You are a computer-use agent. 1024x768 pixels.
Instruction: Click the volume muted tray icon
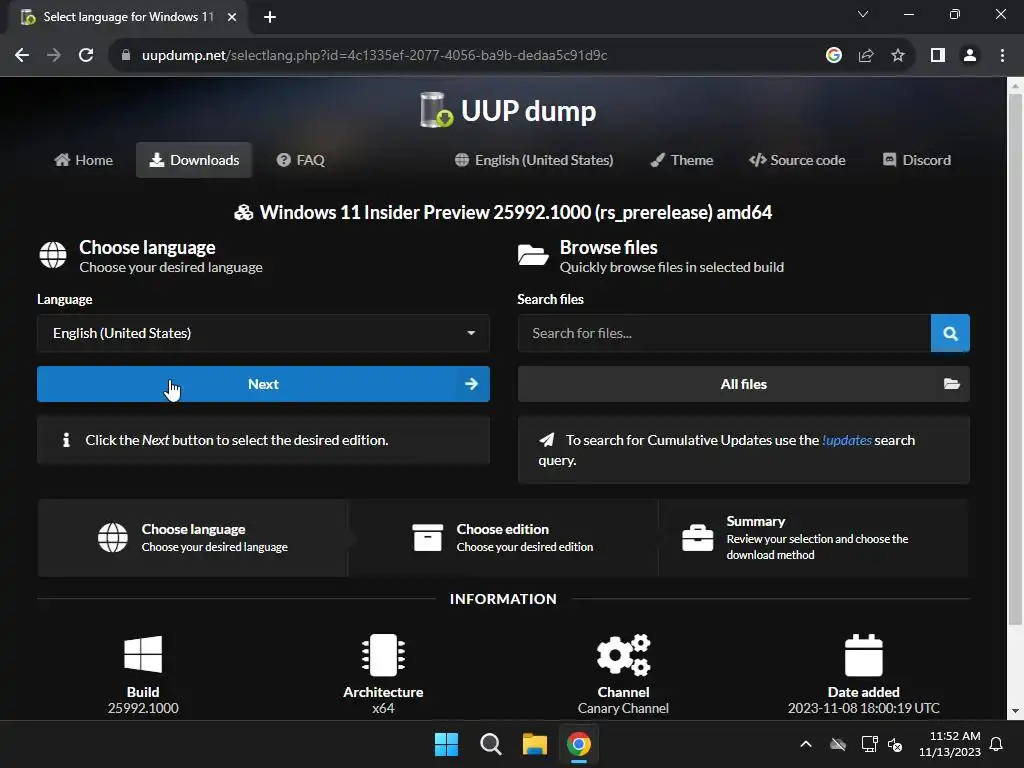(x=895, y=744)
